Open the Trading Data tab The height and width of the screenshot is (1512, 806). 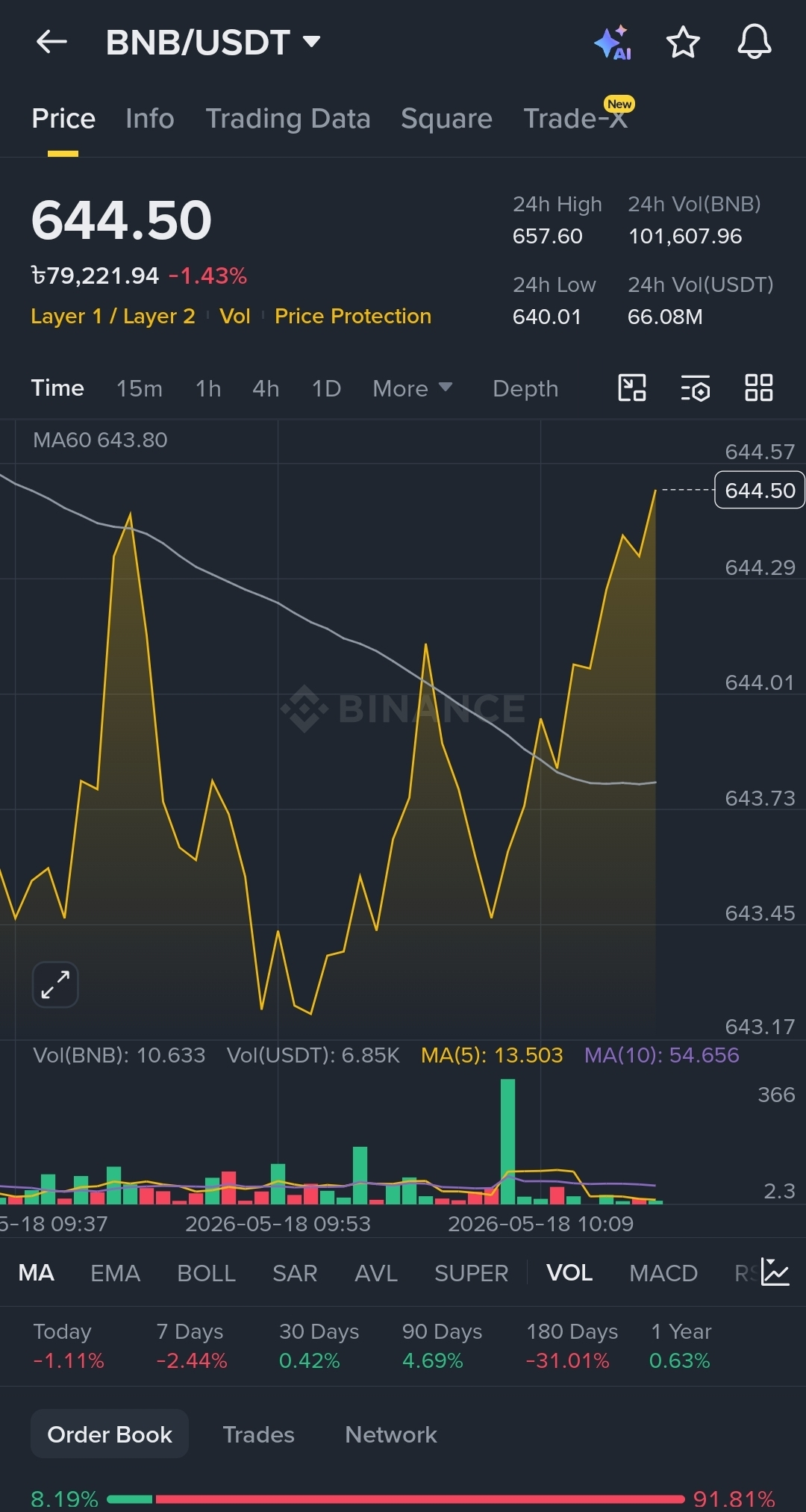(x=288, y=119)
